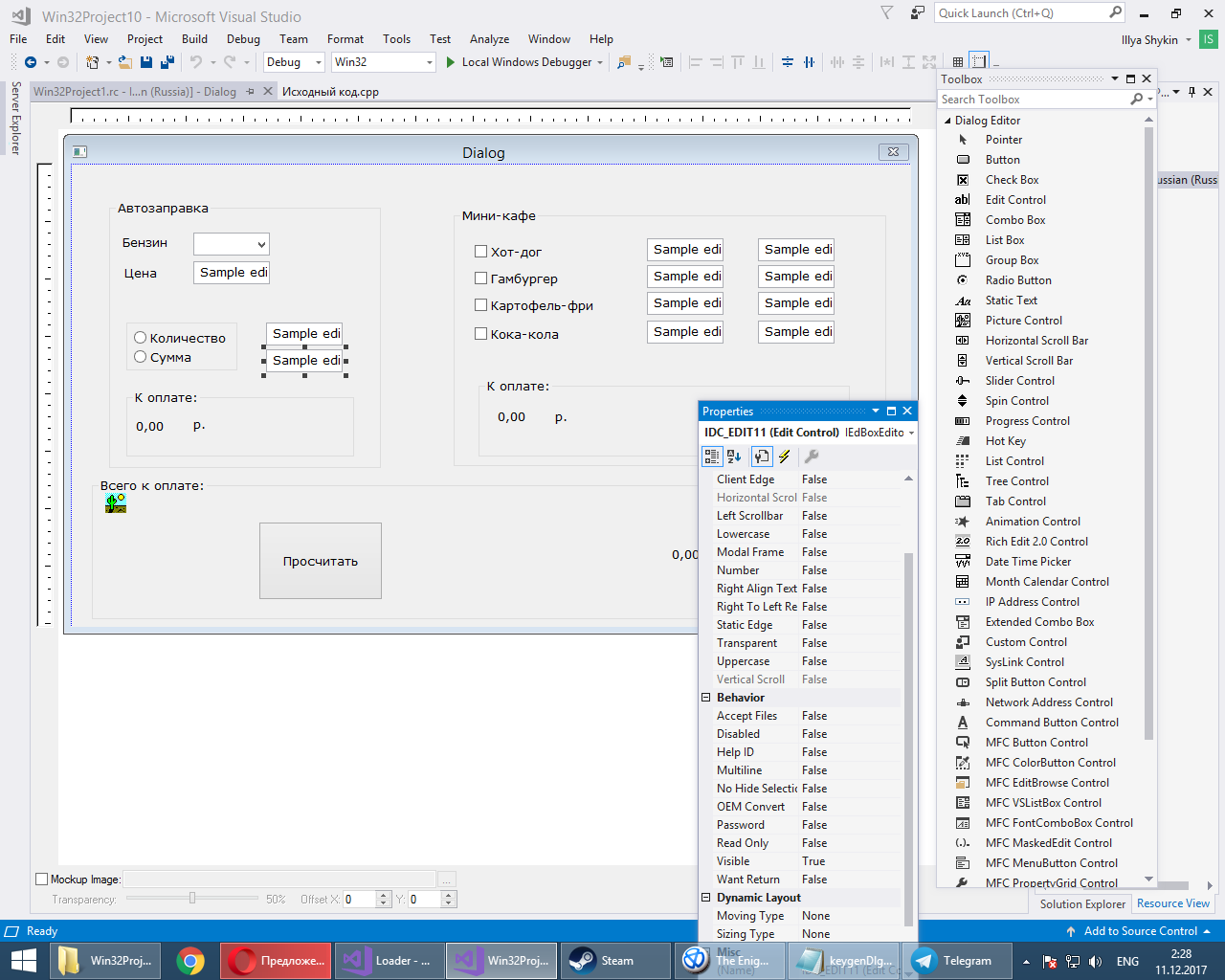Switch to the Исходный код.cpp tab

click(330, 92)
